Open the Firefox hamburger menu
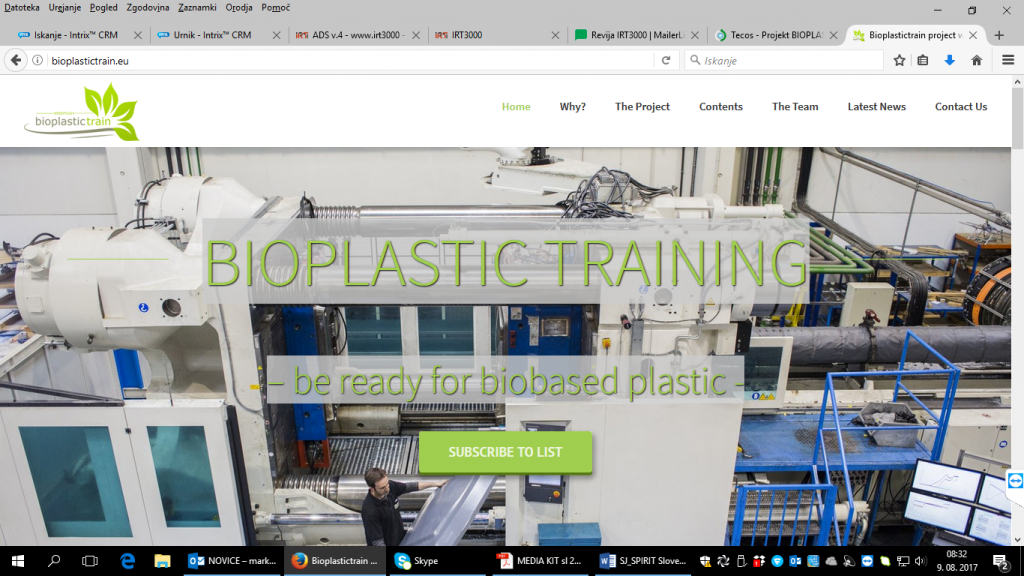The height and width of the screenshot is (576, 1024). point(1007,60)
